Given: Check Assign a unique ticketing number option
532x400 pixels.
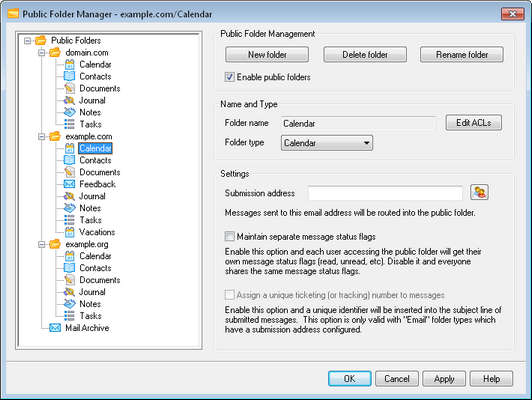Looking at the screenshot, I should point(229,295).
